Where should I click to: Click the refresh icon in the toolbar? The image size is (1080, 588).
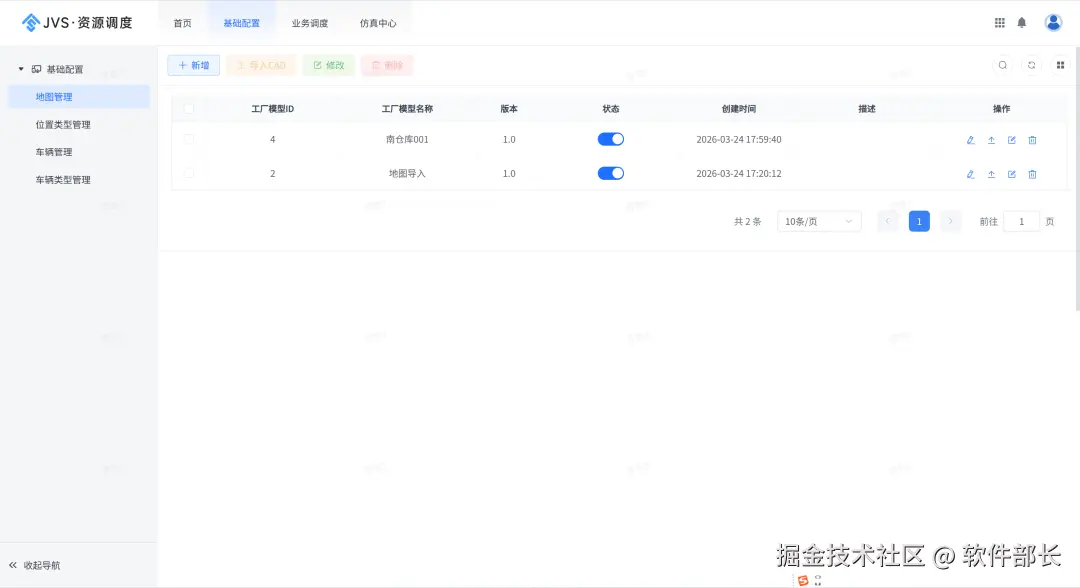point(1030,64)
